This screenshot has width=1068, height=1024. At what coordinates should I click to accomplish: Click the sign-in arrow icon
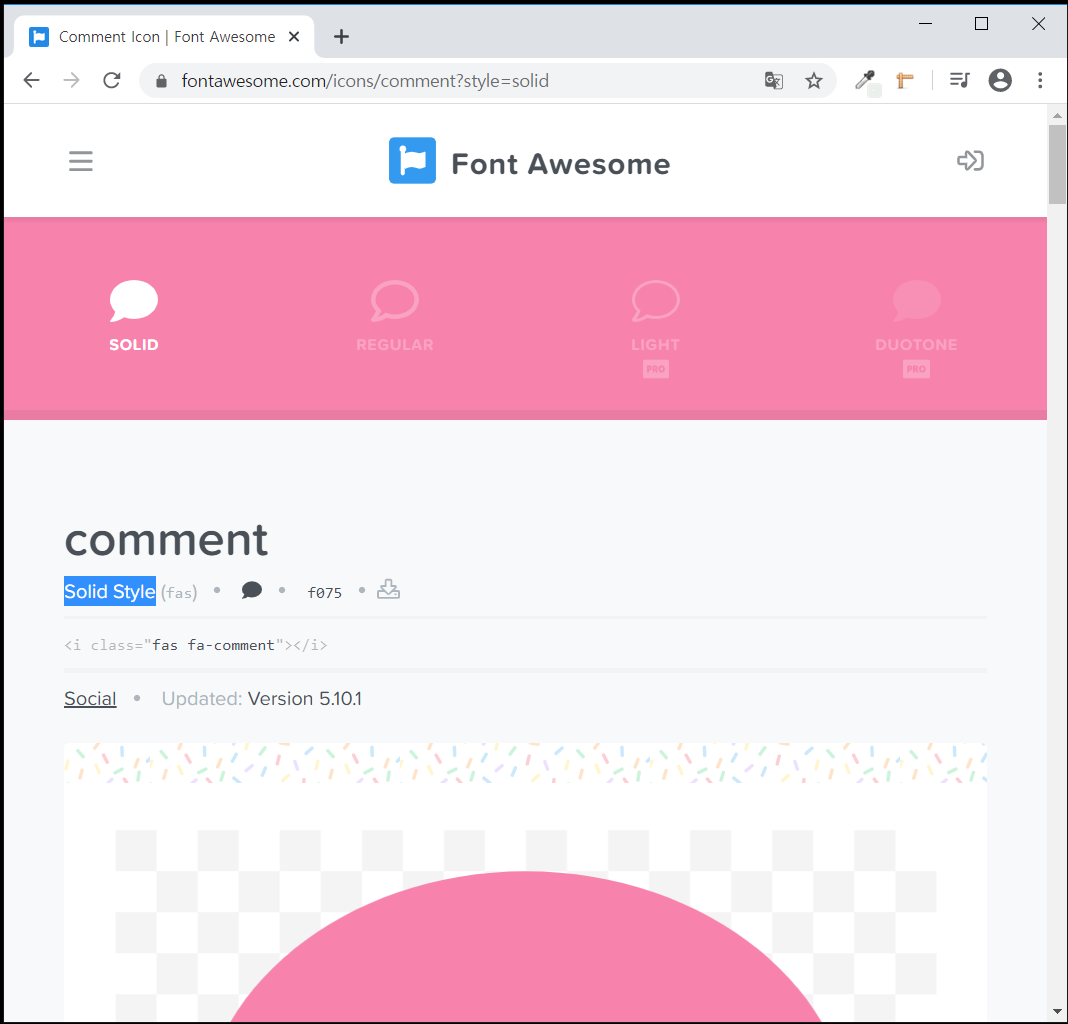[x=970, y=161]
